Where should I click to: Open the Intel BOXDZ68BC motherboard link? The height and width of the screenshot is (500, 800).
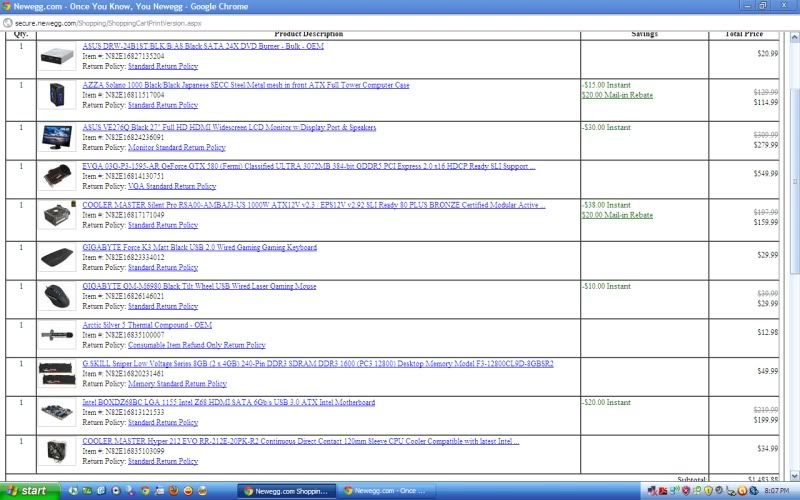pos(229,402)
